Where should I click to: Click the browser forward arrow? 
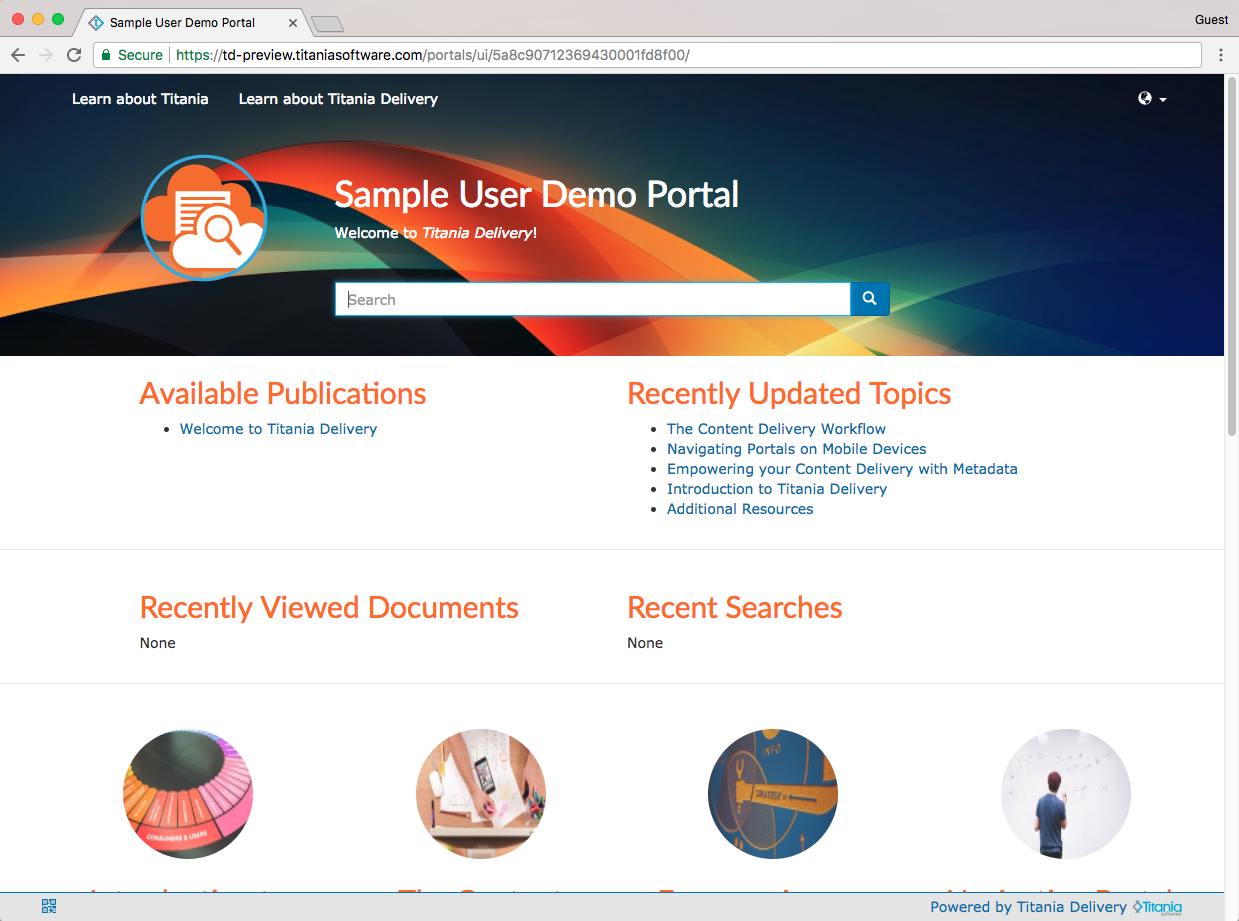point(46,55)
